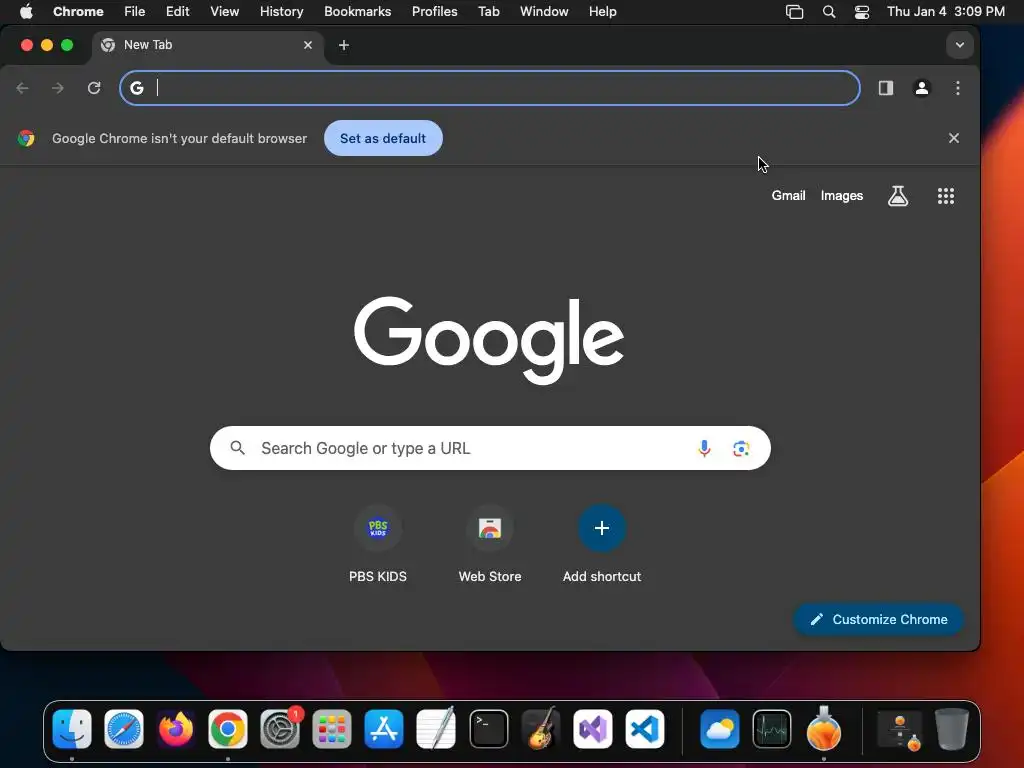Open the Google apps grid

coord(946,196)
